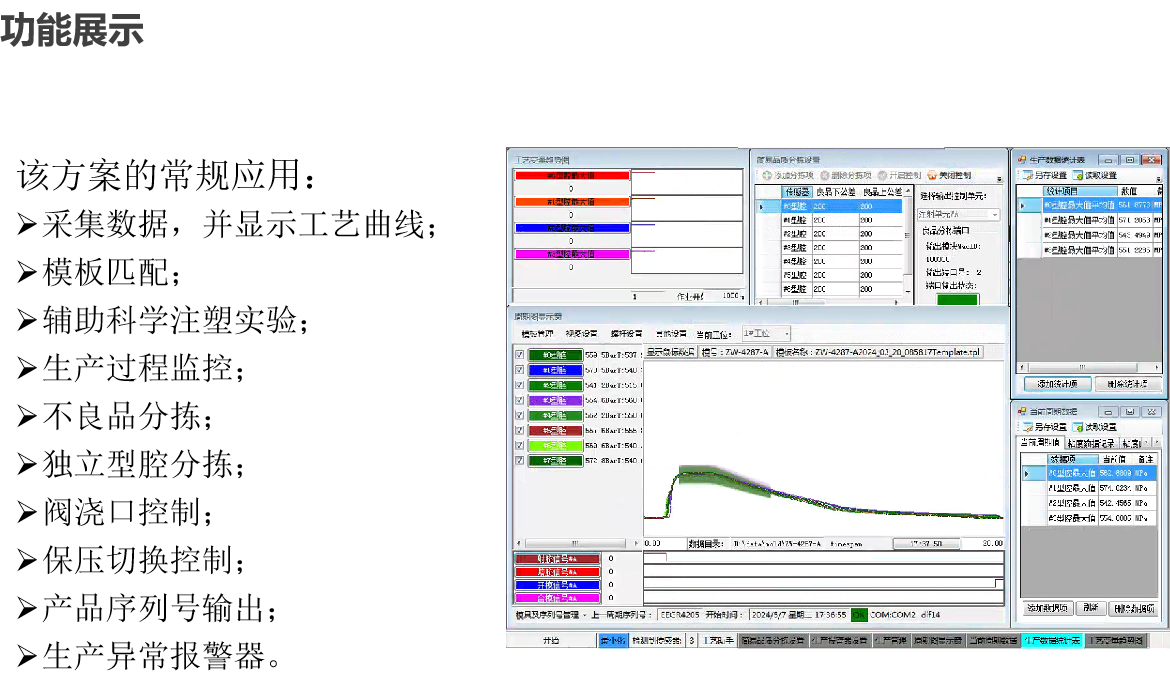Click 另存设置 icon in 当前周期数据 window
Viewport: 1170px width, 690px height.
(1027, 427)
